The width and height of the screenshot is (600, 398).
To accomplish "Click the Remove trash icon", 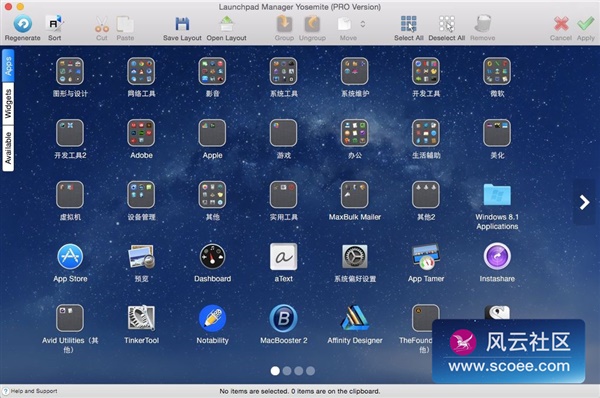I will [483, 24].
